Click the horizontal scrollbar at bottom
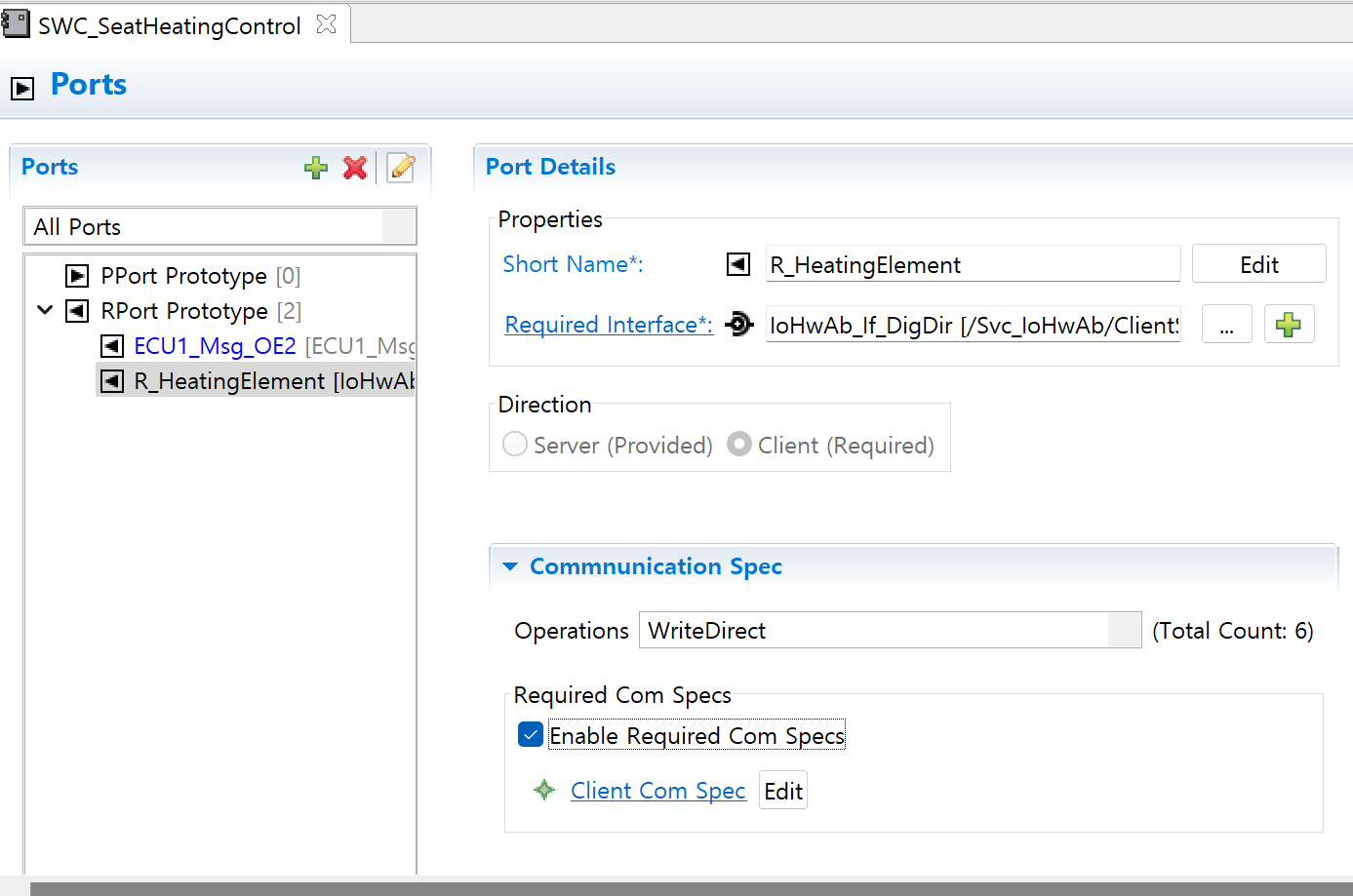Image resolution: width=1353 pixels, height=896 pixels. (691, 888)
